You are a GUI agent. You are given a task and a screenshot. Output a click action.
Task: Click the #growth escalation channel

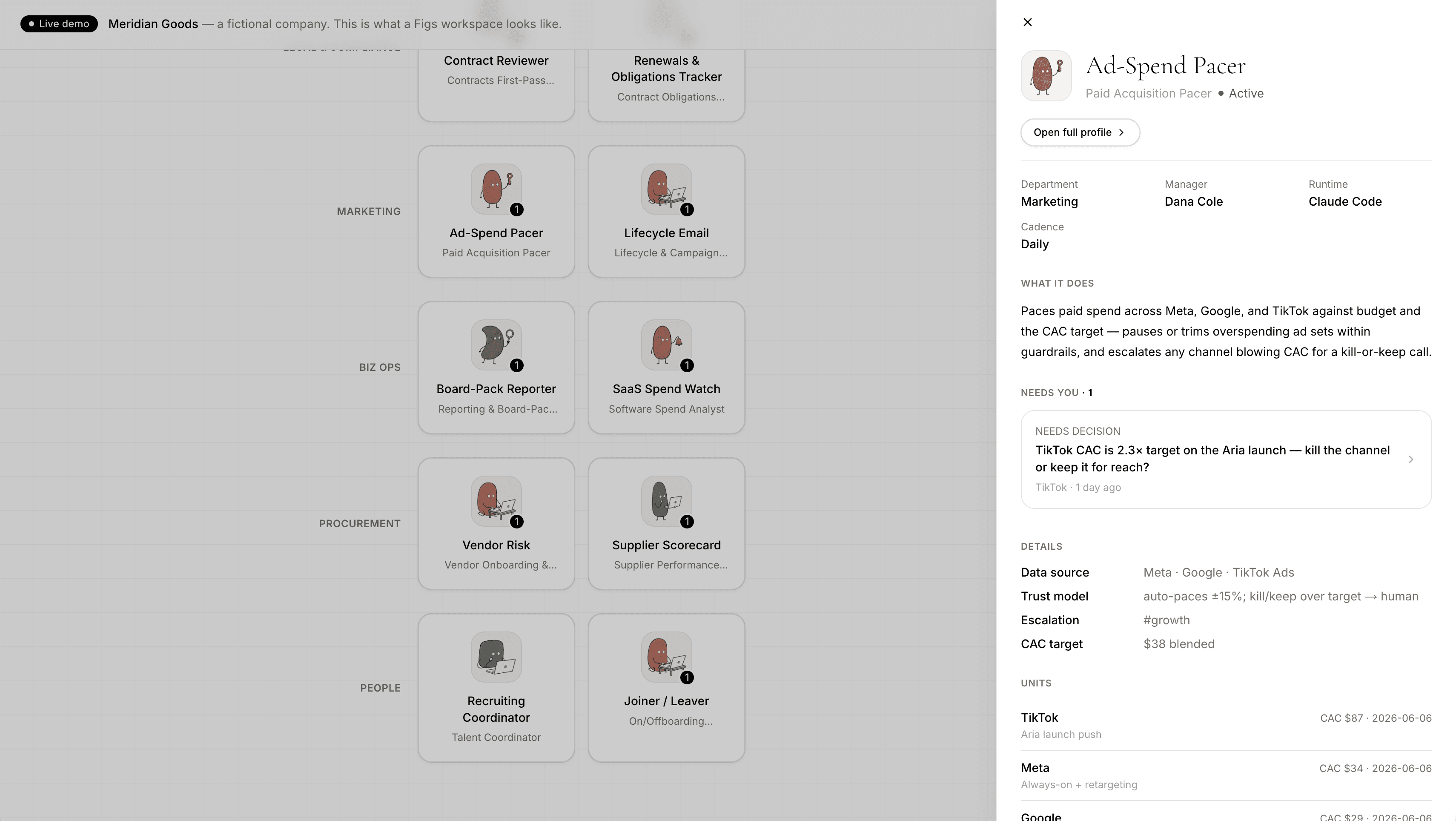[1166, 620]
